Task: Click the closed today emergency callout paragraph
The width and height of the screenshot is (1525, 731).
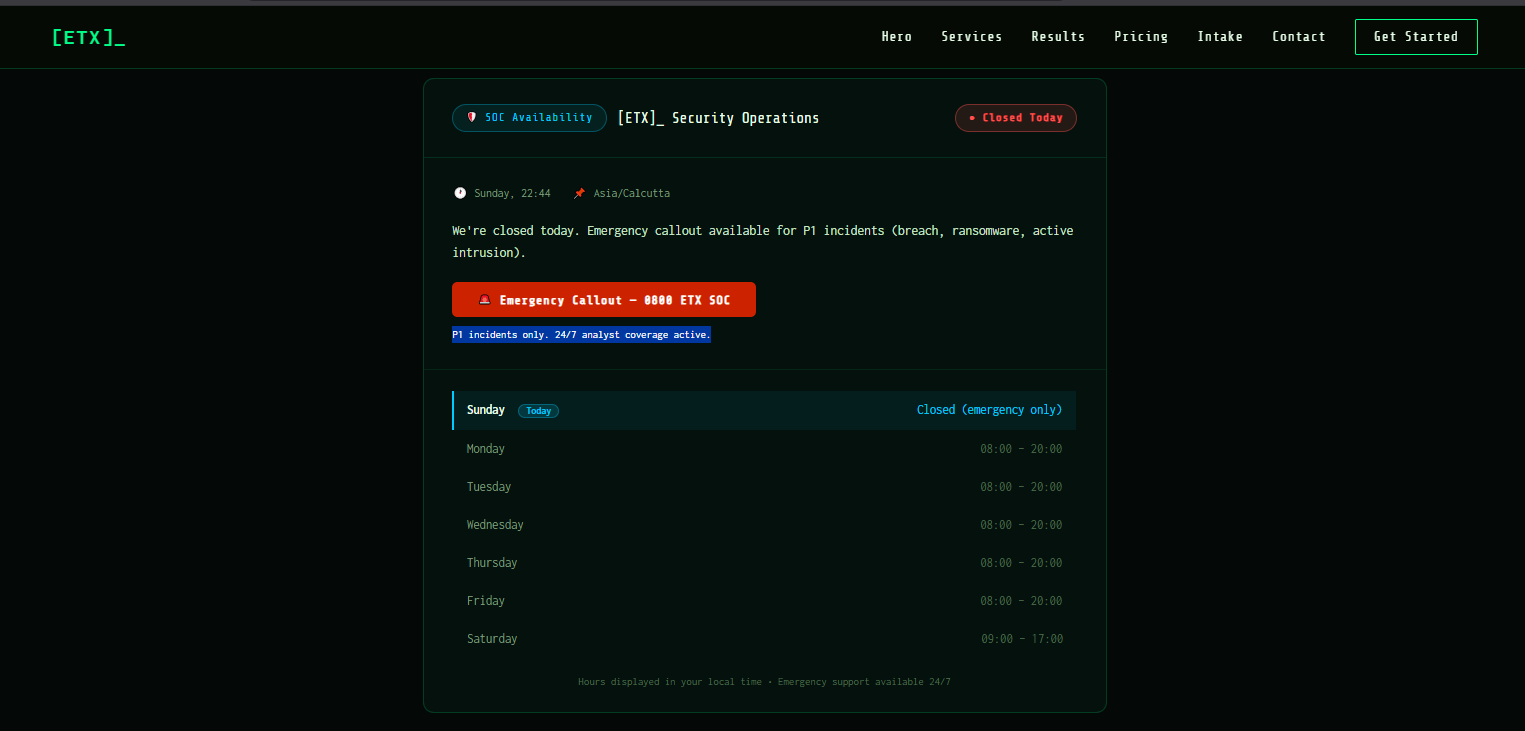Action: pos(763,242)
